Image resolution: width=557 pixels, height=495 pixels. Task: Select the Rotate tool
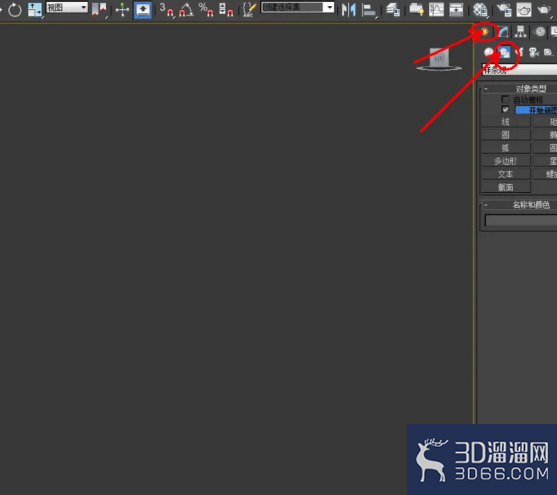pyautogui.click(x=15, y=10)
